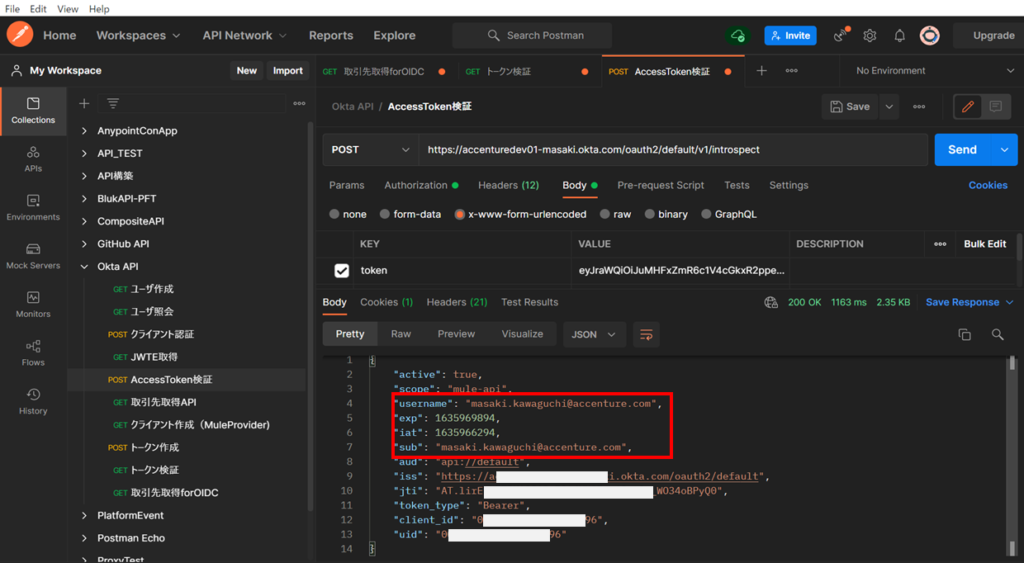Select the form-data radio option
Viewport: 1024px width, 563px height.
tap(385, 214)
